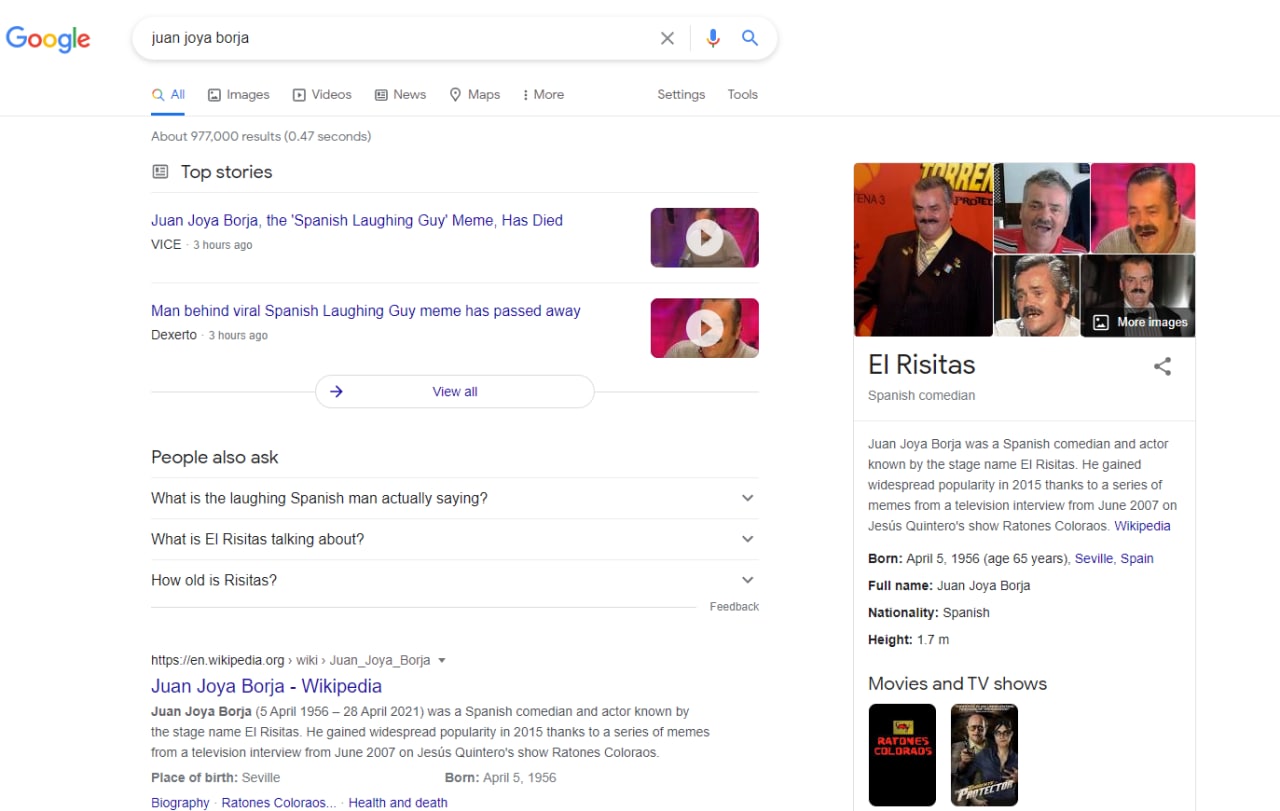Click the share icon beside El Risitas
This screenshot has width=1280, height=811.
click(x=1162, y=366)
